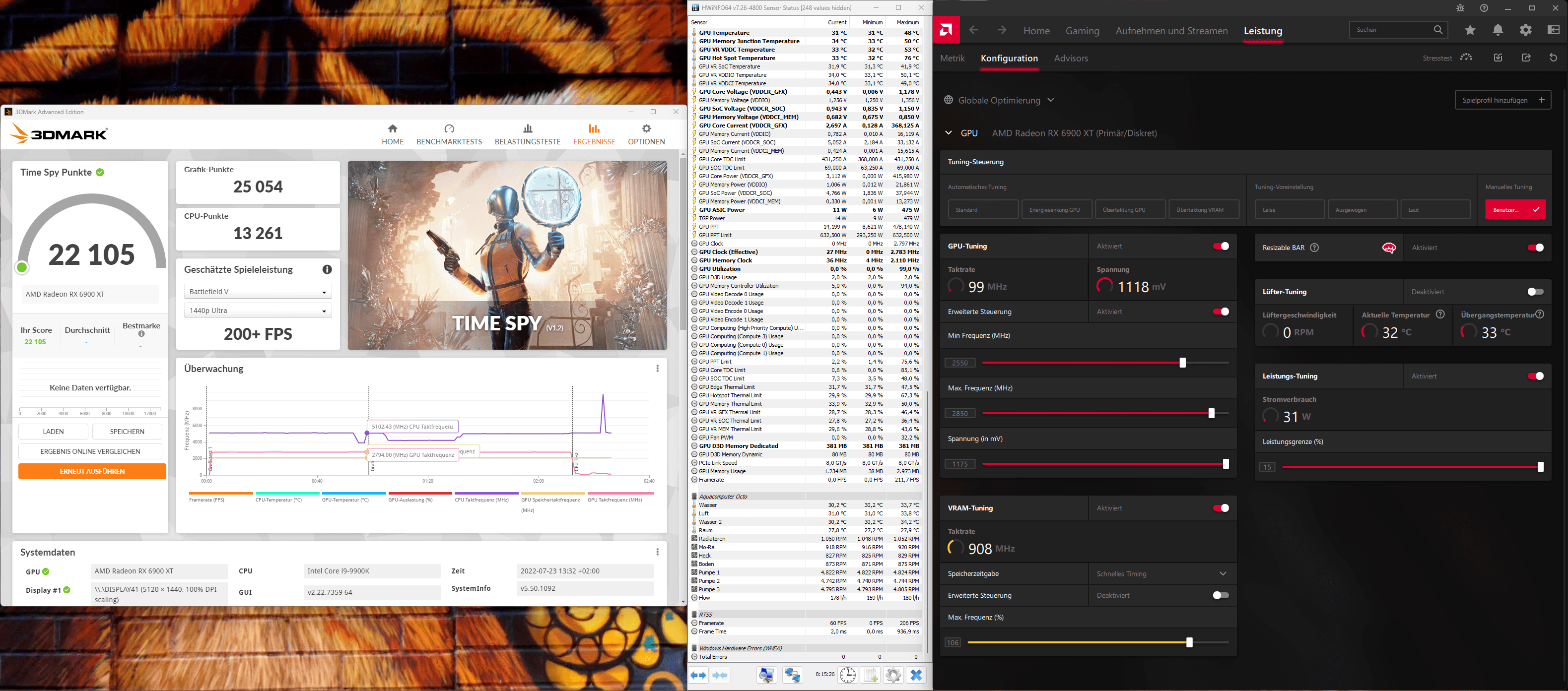Switch to AMD Gaming tab
The image size is (1568, 691).
(1082, 31)
